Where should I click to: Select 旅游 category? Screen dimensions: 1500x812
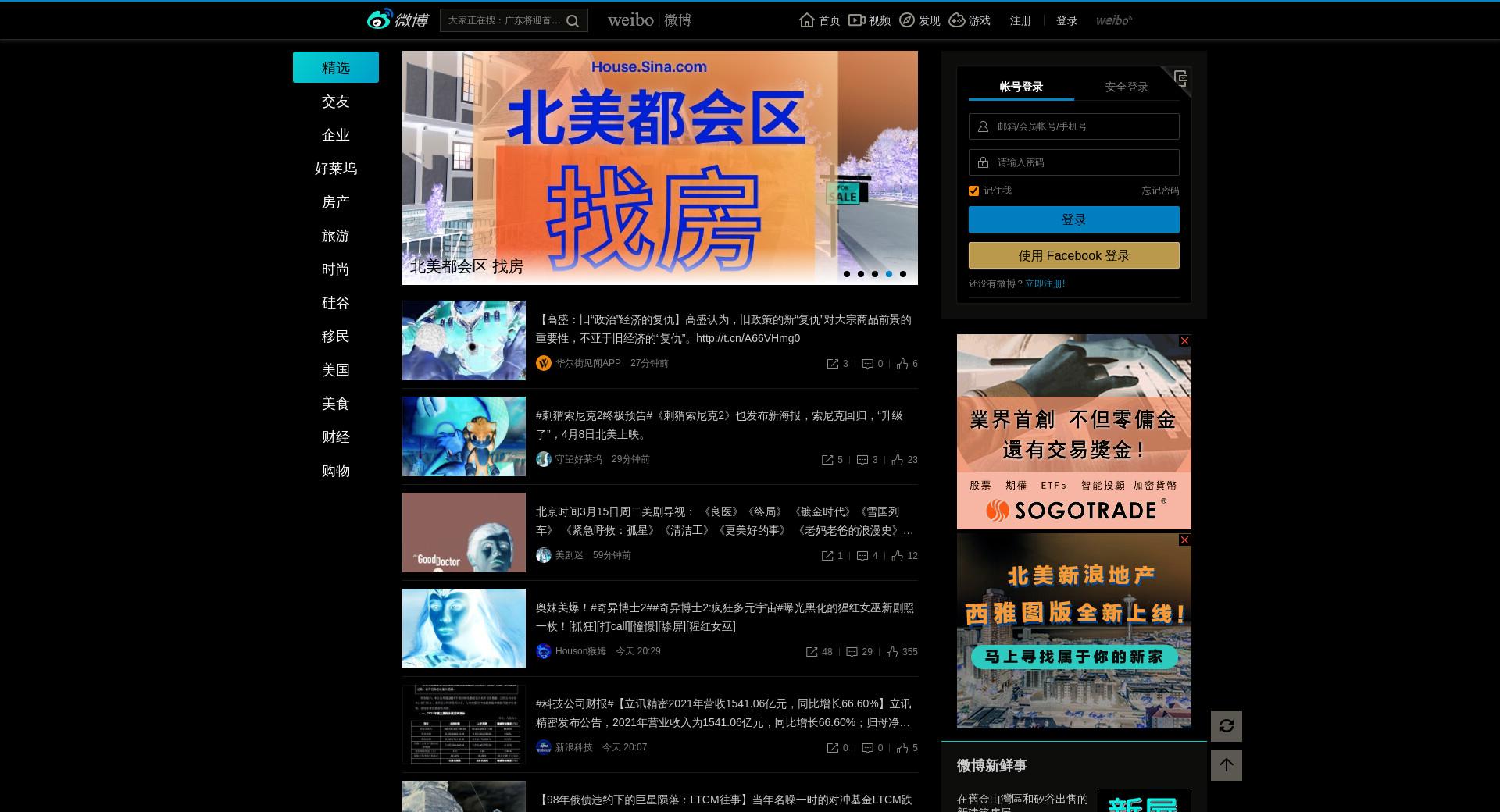[336, 236]
